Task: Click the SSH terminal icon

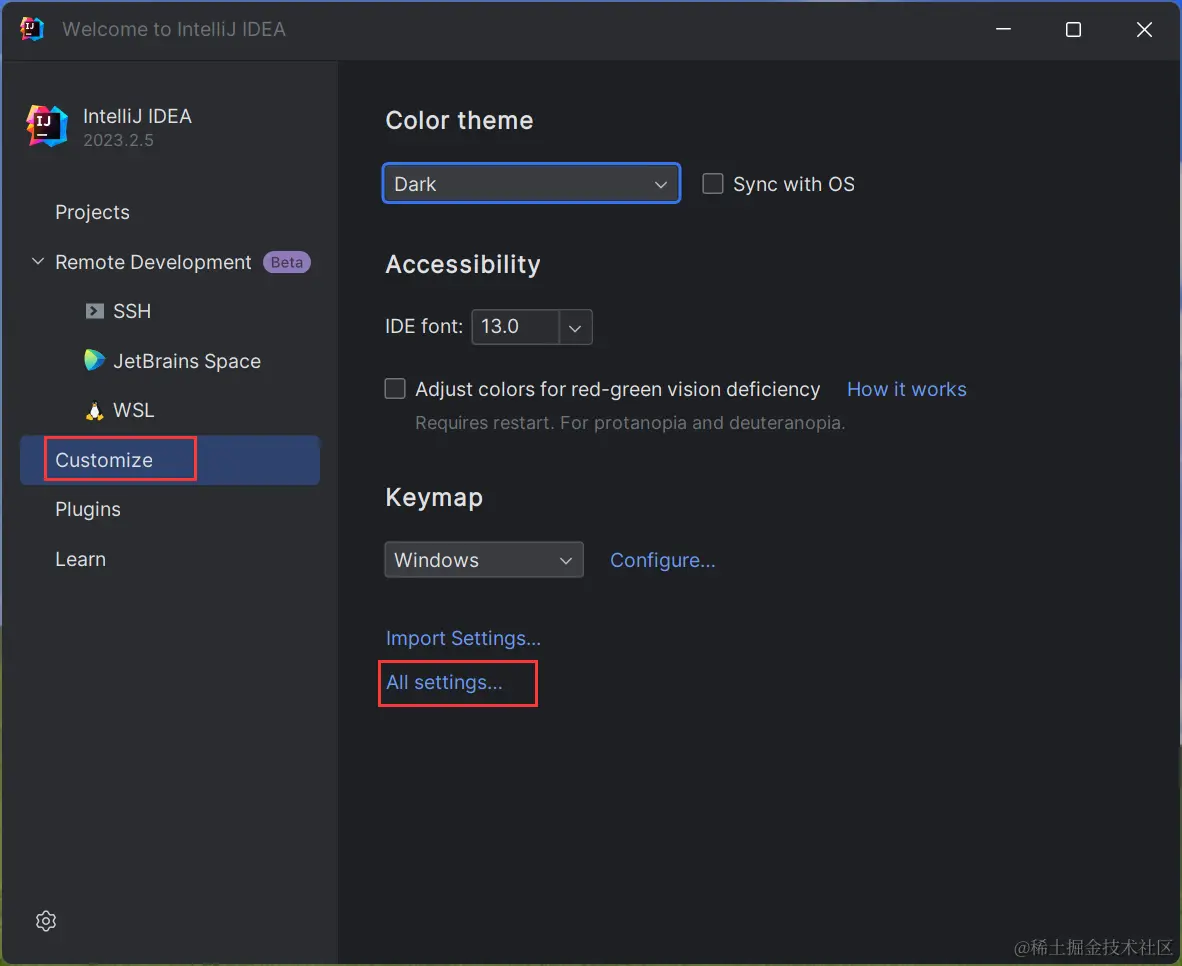Action: coord(94,311)
